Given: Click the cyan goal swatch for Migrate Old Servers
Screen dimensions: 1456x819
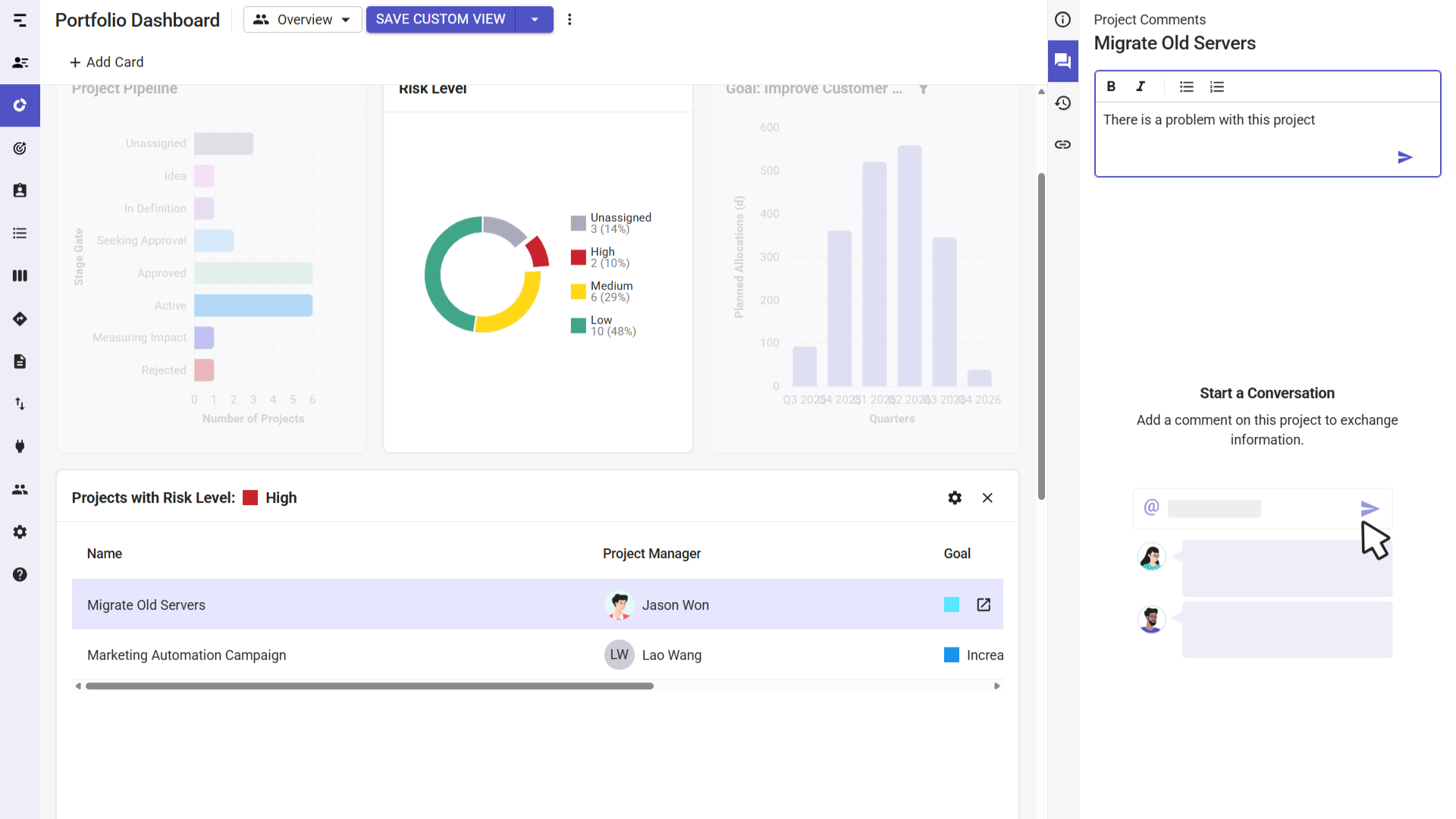Looking at the screenshot, I should click(952, 604).
